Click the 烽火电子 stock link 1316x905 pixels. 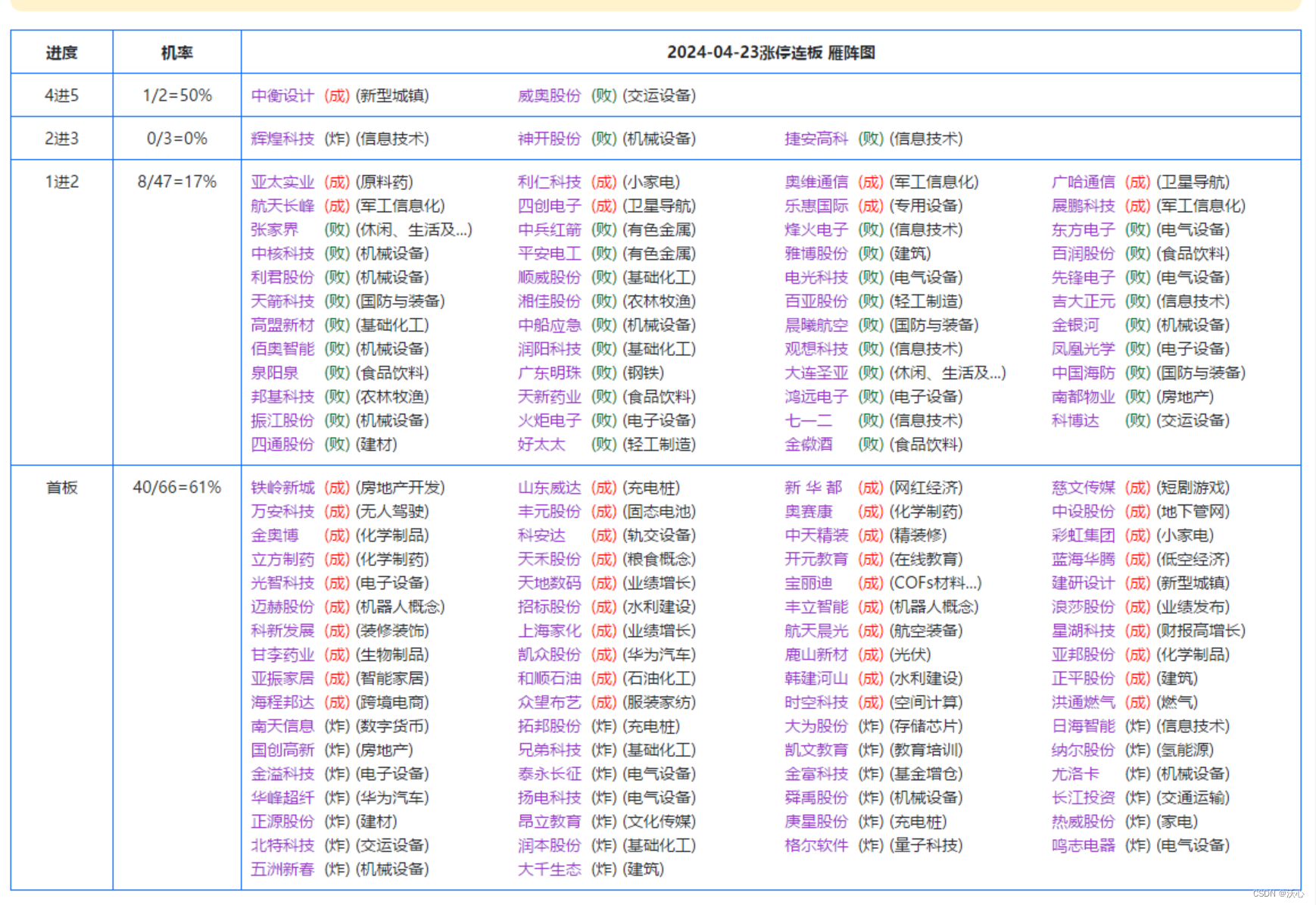(816, 229)
